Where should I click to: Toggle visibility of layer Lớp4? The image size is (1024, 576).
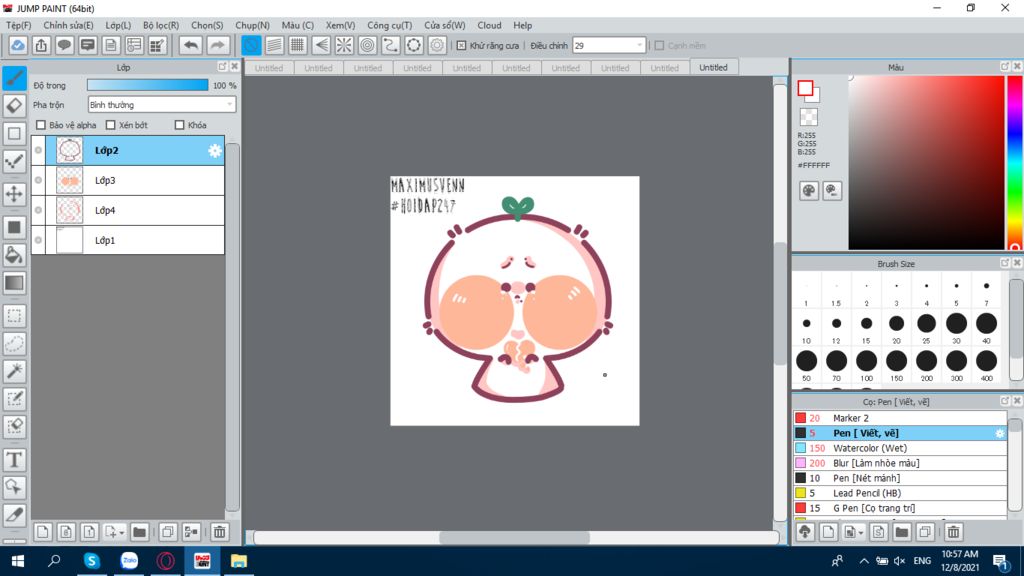pyautogui.click(x=39, y=210)
